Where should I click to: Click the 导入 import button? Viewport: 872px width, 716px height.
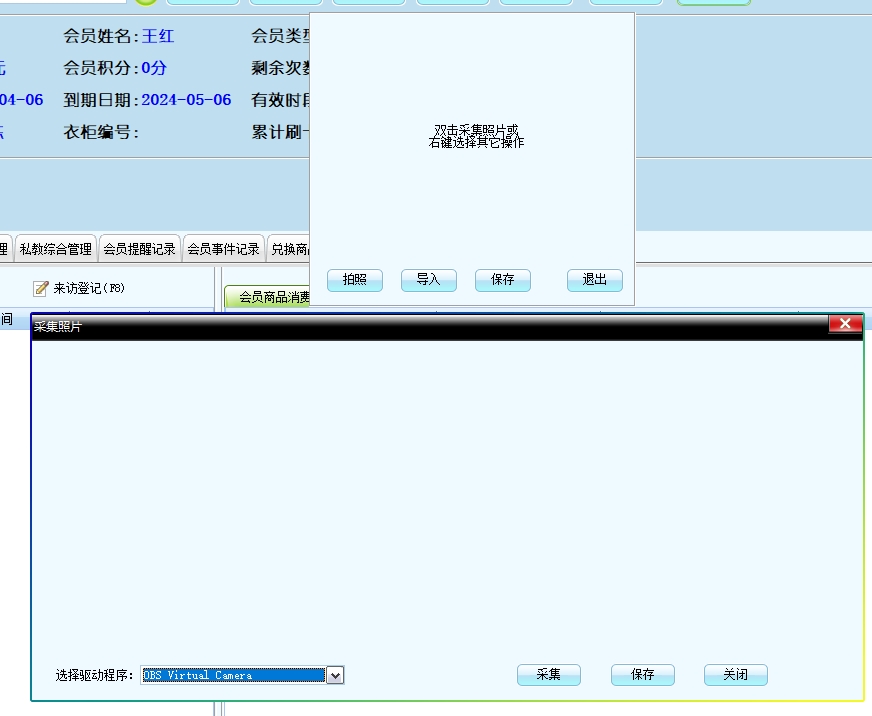(428, 280)
